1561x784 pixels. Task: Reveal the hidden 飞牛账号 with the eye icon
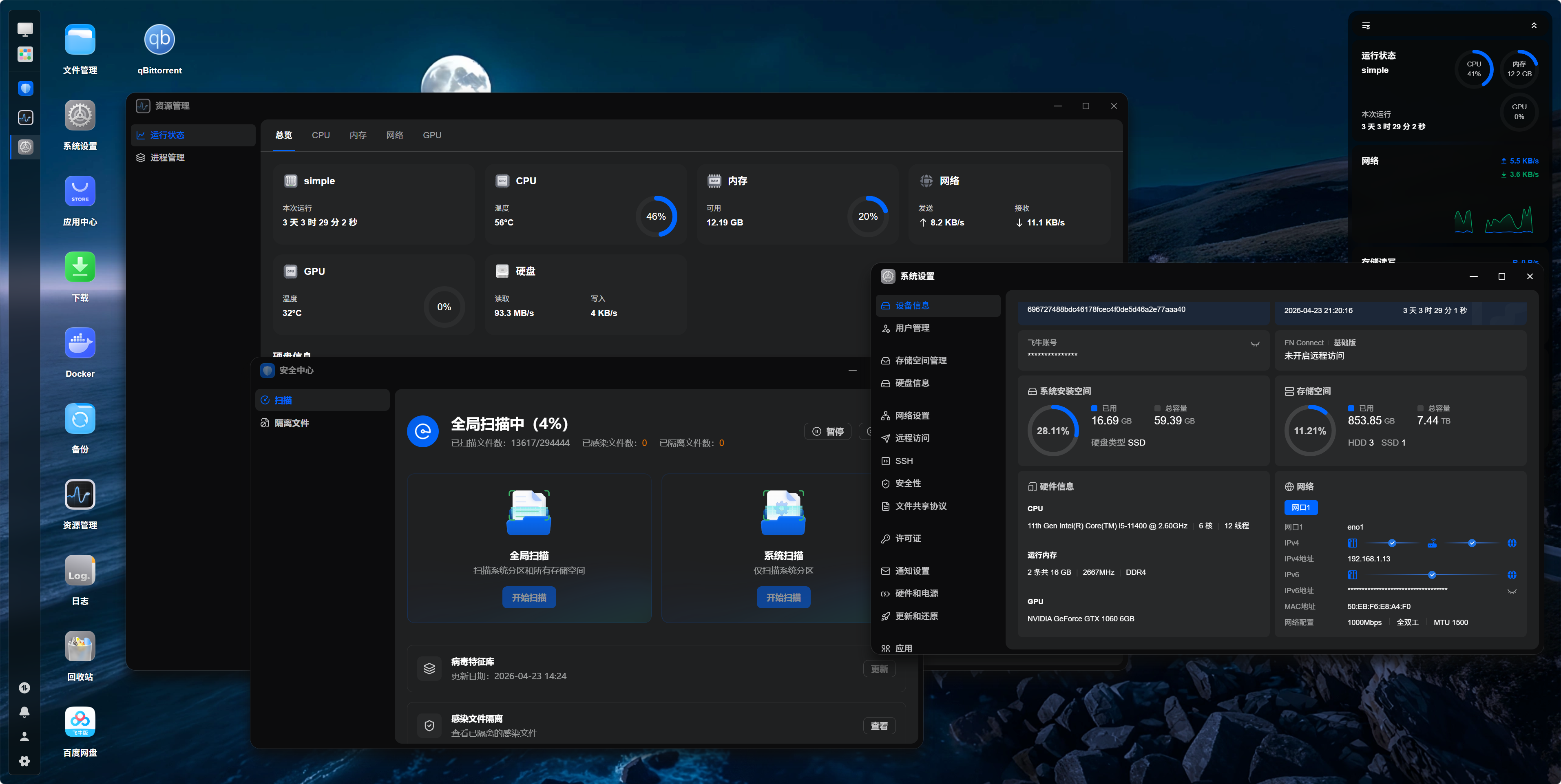(x=1254, y=344)
